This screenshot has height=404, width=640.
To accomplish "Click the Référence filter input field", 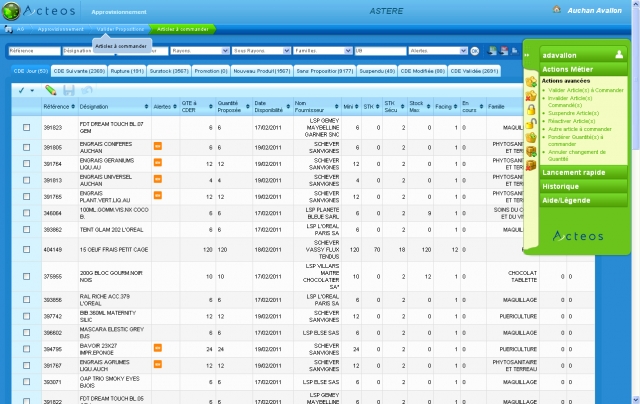I will (34, 51).
